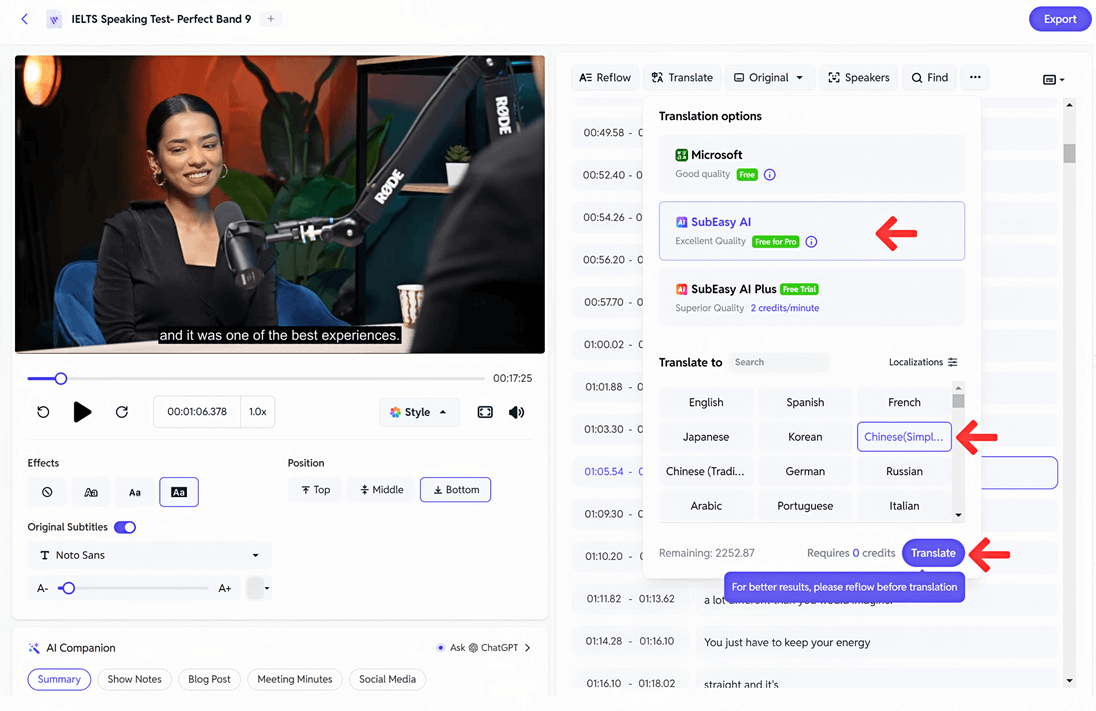
Task: Toggle fullscreen video view
Action: tap(485, 412)
